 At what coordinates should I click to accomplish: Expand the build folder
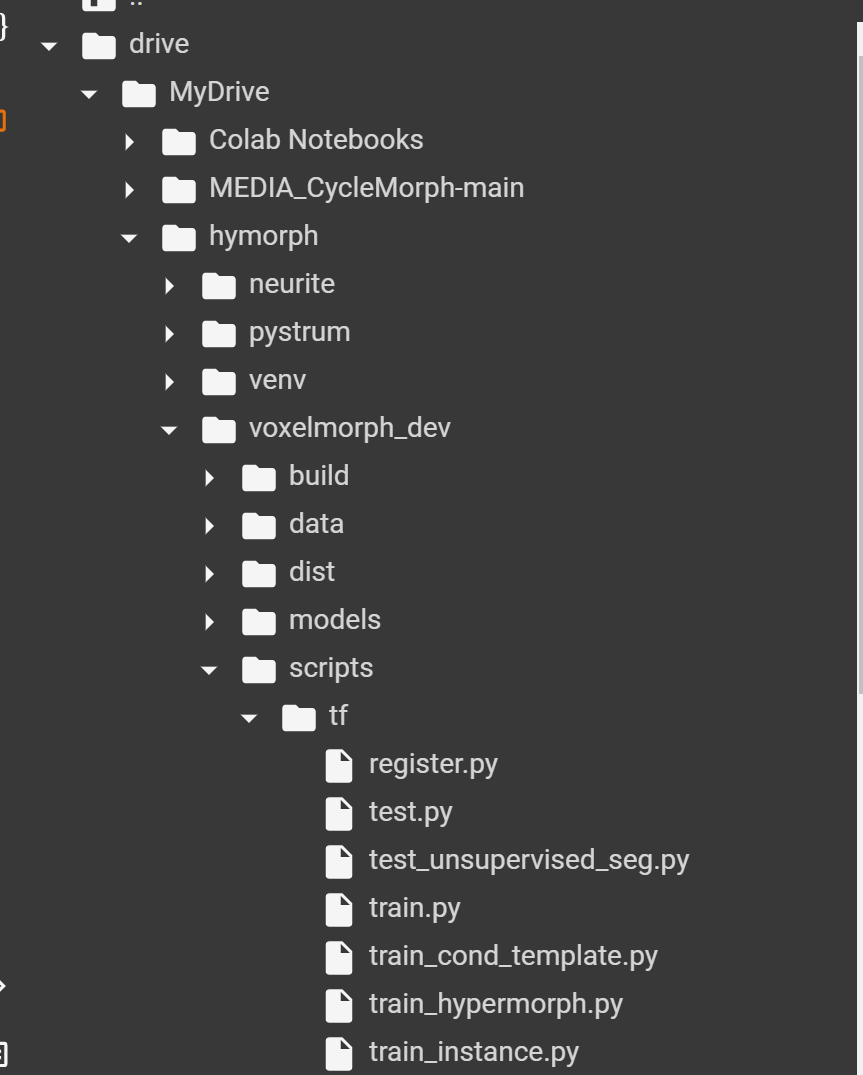coord(209,477)
